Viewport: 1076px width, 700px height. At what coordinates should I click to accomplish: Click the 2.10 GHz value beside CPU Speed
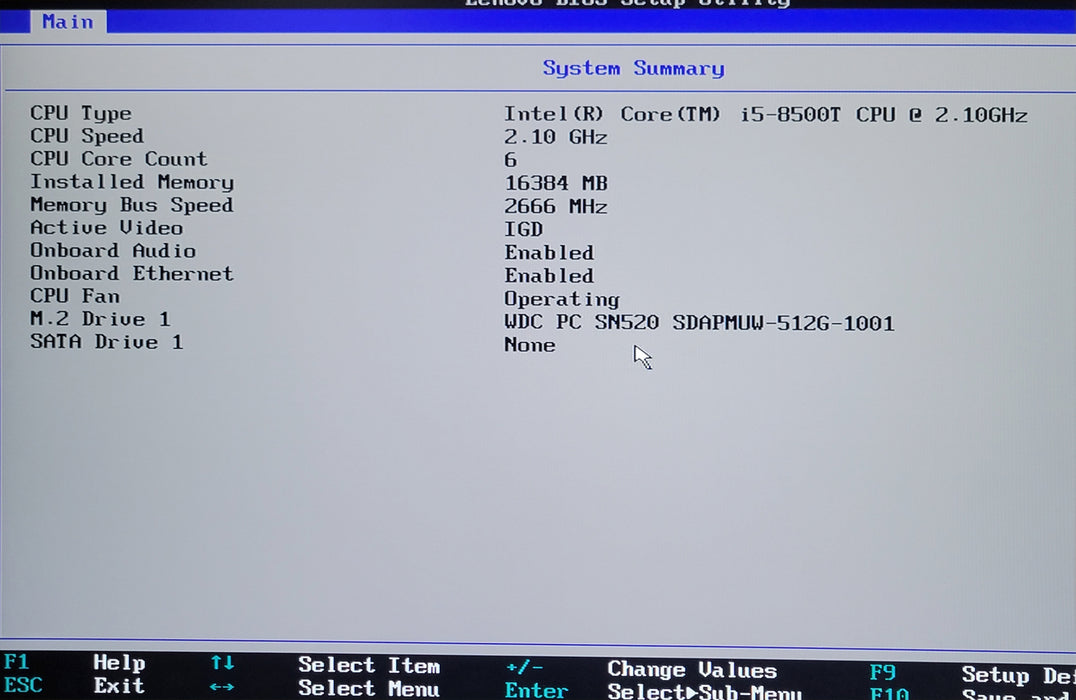[x=556, y=137]
